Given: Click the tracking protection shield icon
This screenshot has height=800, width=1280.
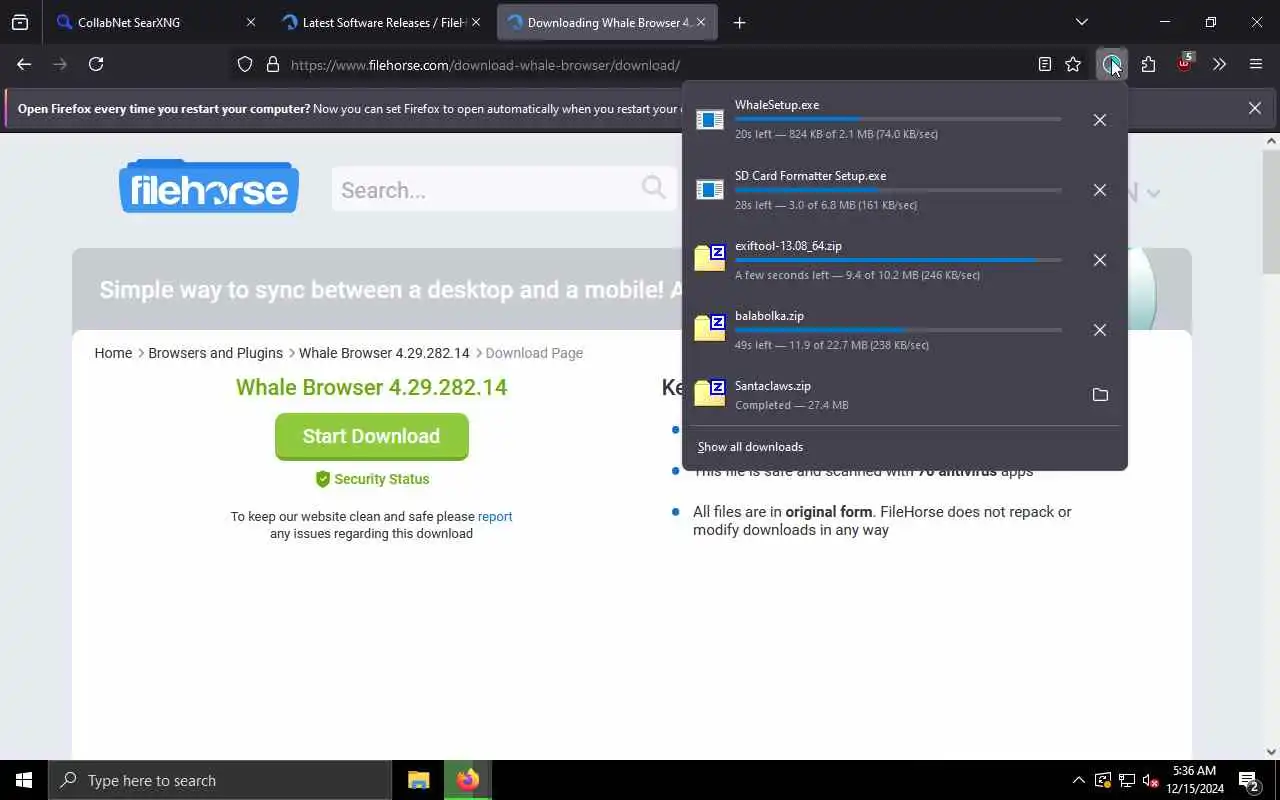Looking at the screenshot, I should click(245, 65).
